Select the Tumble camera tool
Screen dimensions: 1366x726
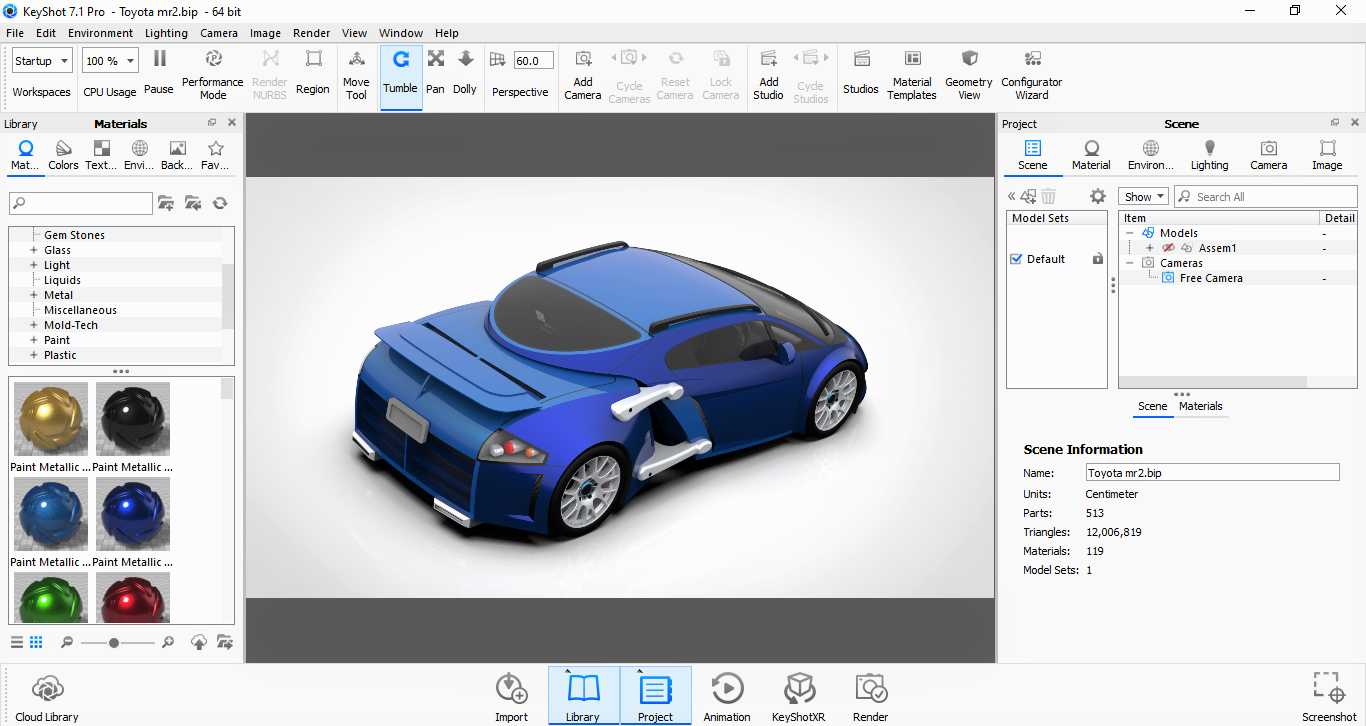(400, 75)
